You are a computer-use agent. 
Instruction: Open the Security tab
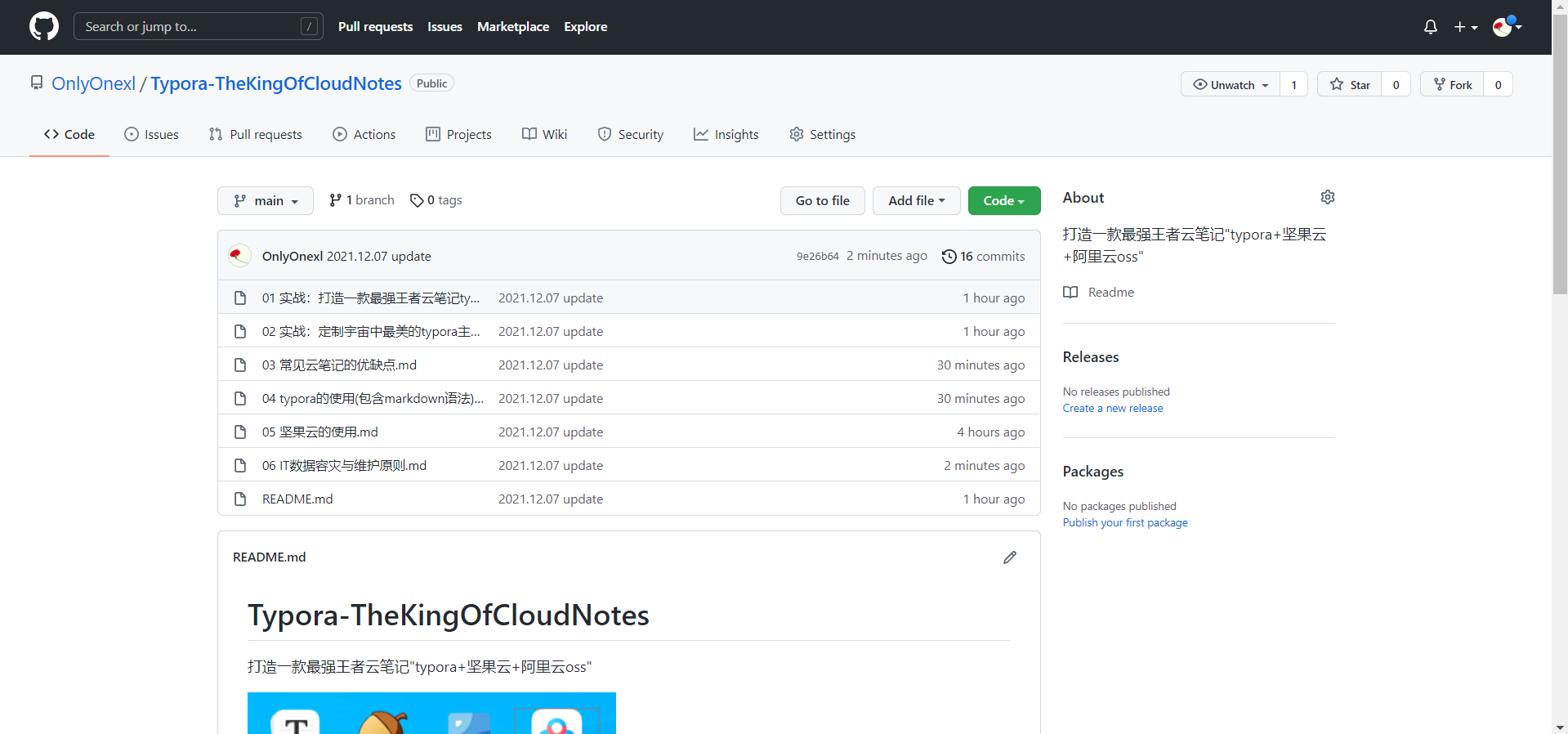(x=631, y=134)
